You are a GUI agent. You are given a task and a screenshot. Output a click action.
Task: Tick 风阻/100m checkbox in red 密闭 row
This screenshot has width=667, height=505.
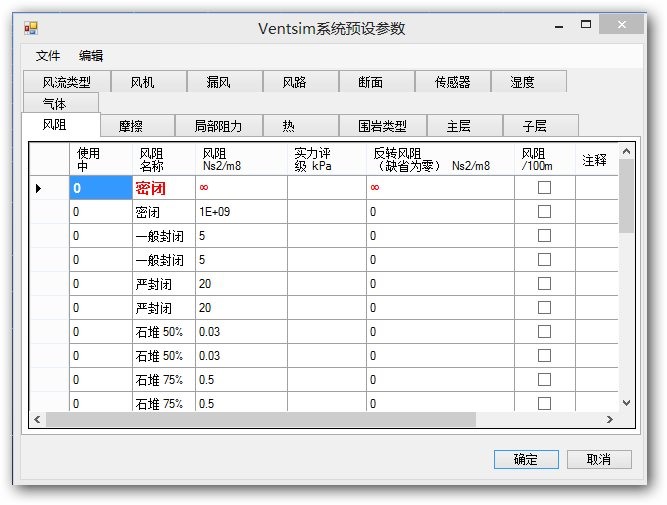(544, 188)
